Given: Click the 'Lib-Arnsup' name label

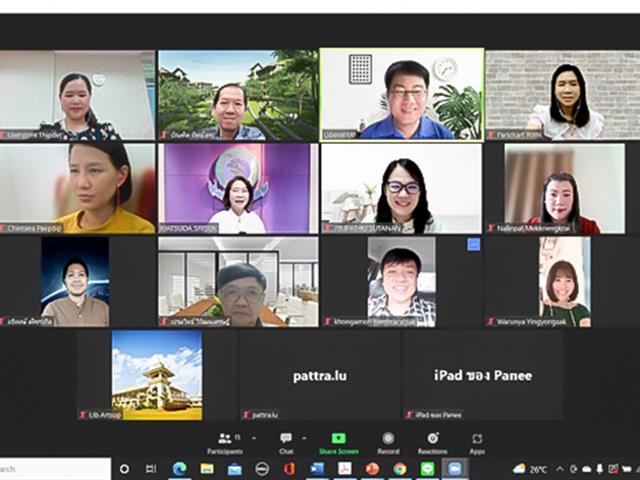Looking at the screenshot, I should 105,415.
